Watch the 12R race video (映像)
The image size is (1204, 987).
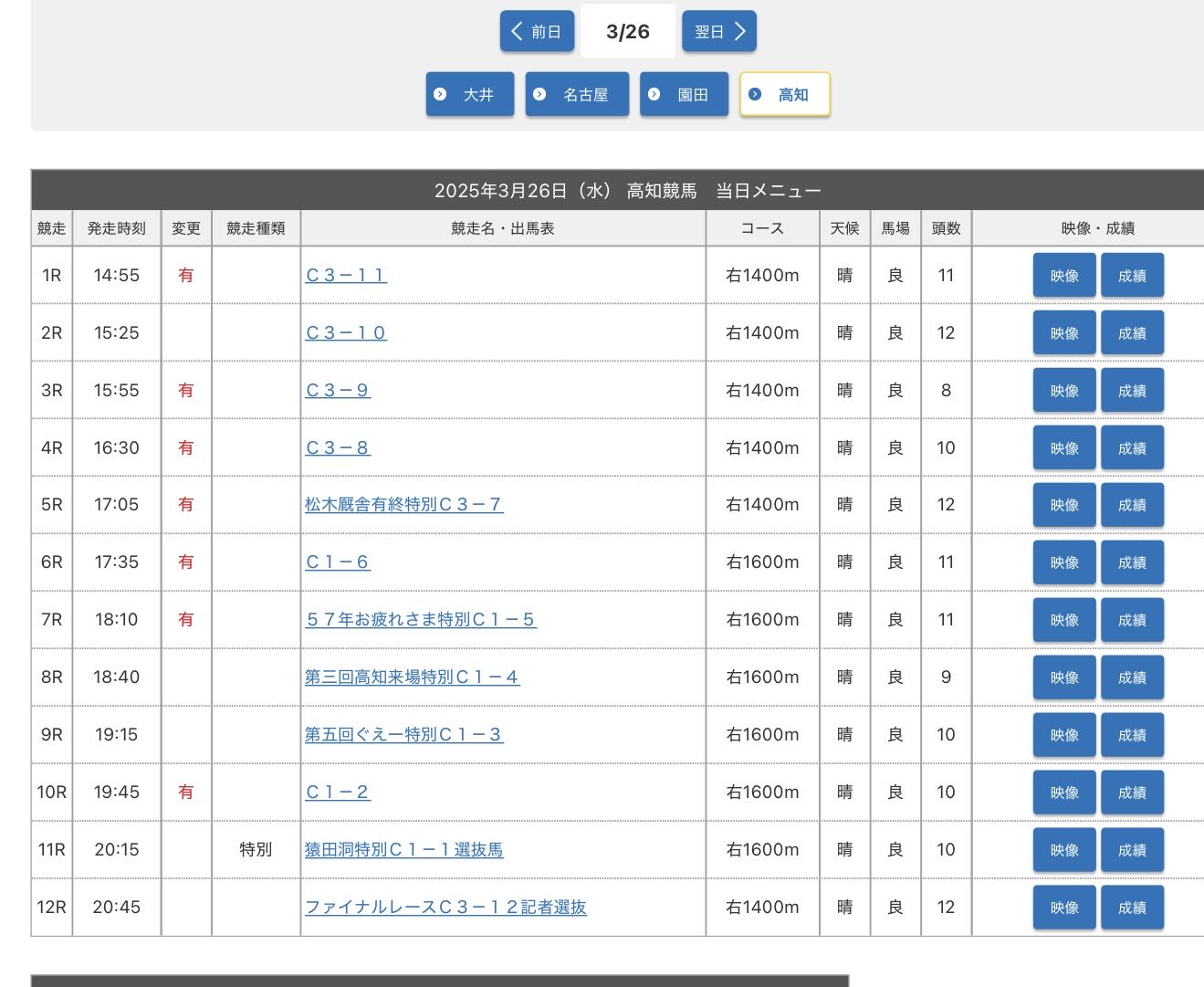pyautogui.click(x=1064, y=907)
